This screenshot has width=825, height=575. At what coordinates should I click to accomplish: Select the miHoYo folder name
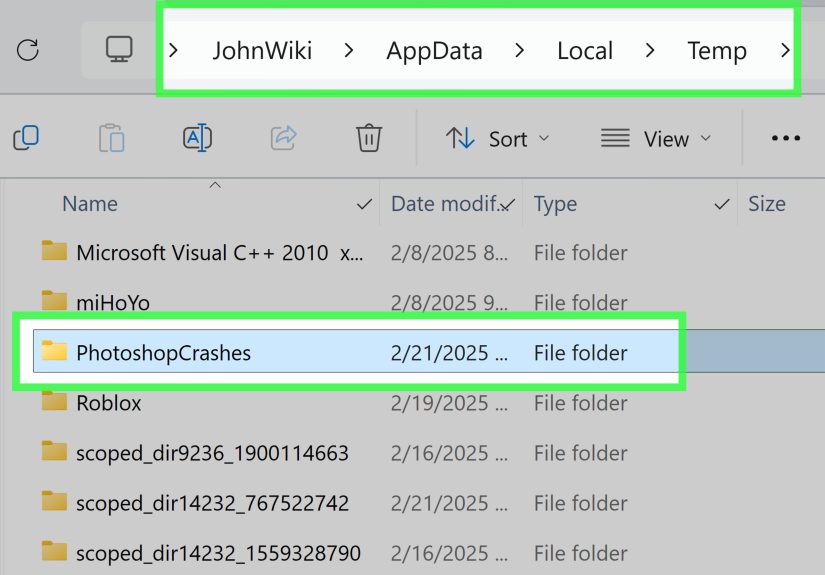point(113,303)
